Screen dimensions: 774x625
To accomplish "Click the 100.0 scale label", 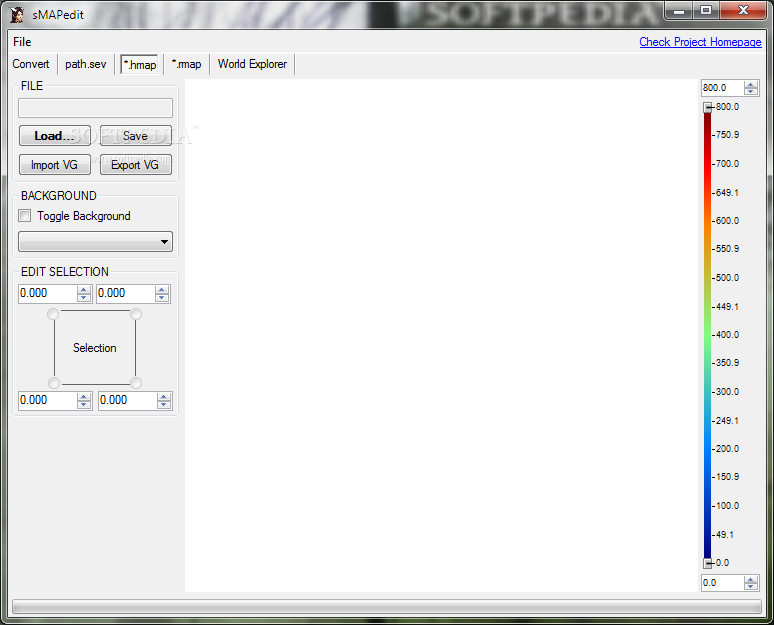I will click(x=727, y=506).
